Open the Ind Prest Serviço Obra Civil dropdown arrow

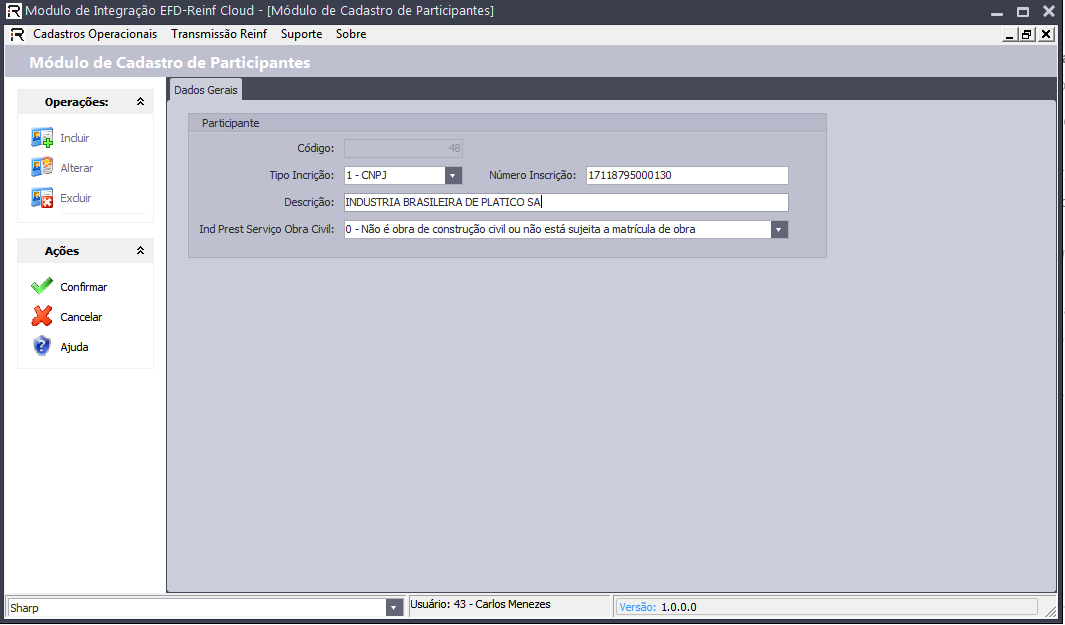(780, 230)
